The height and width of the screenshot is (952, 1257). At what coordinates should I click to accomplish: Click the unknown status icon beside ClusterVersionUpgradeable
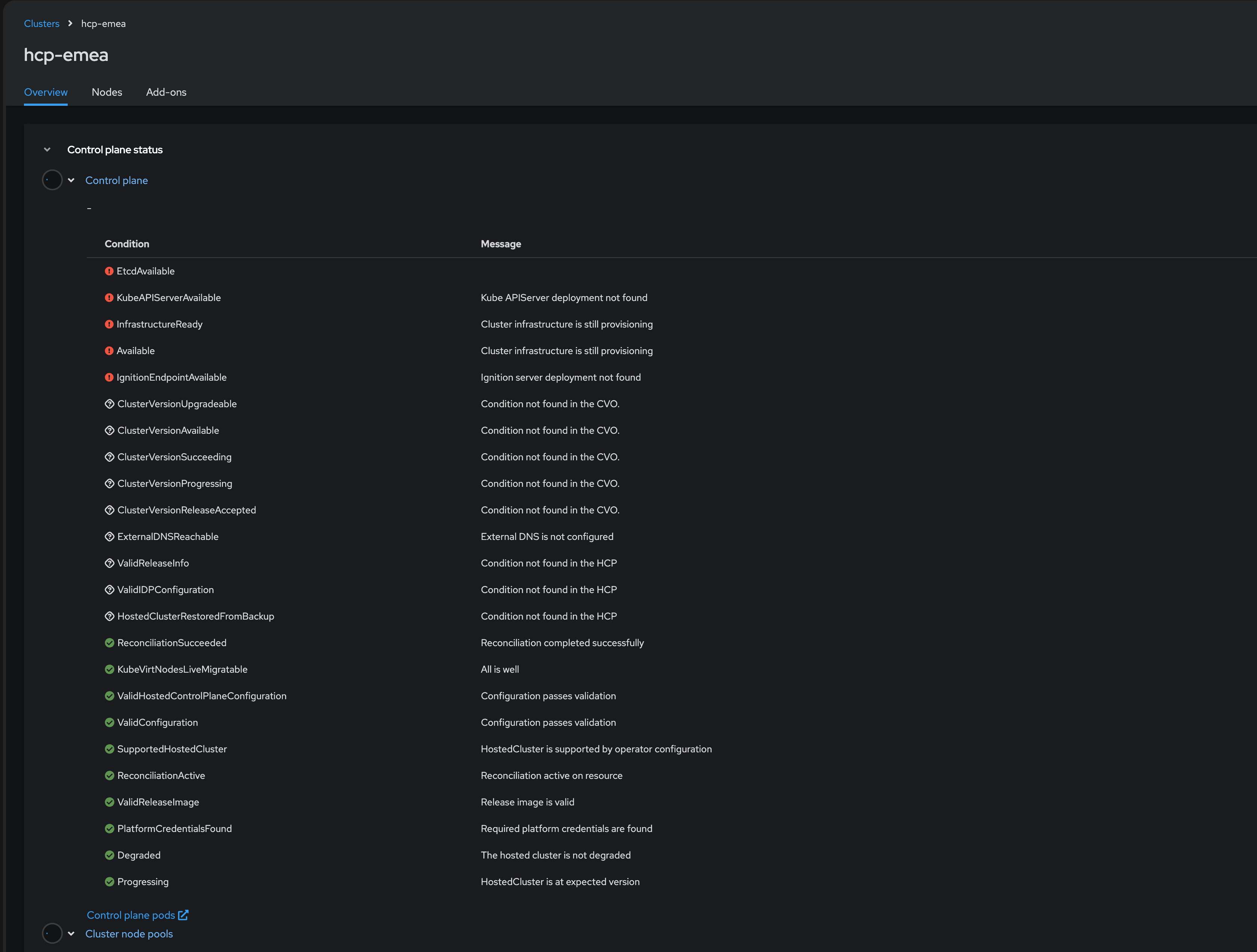(110, 404)
